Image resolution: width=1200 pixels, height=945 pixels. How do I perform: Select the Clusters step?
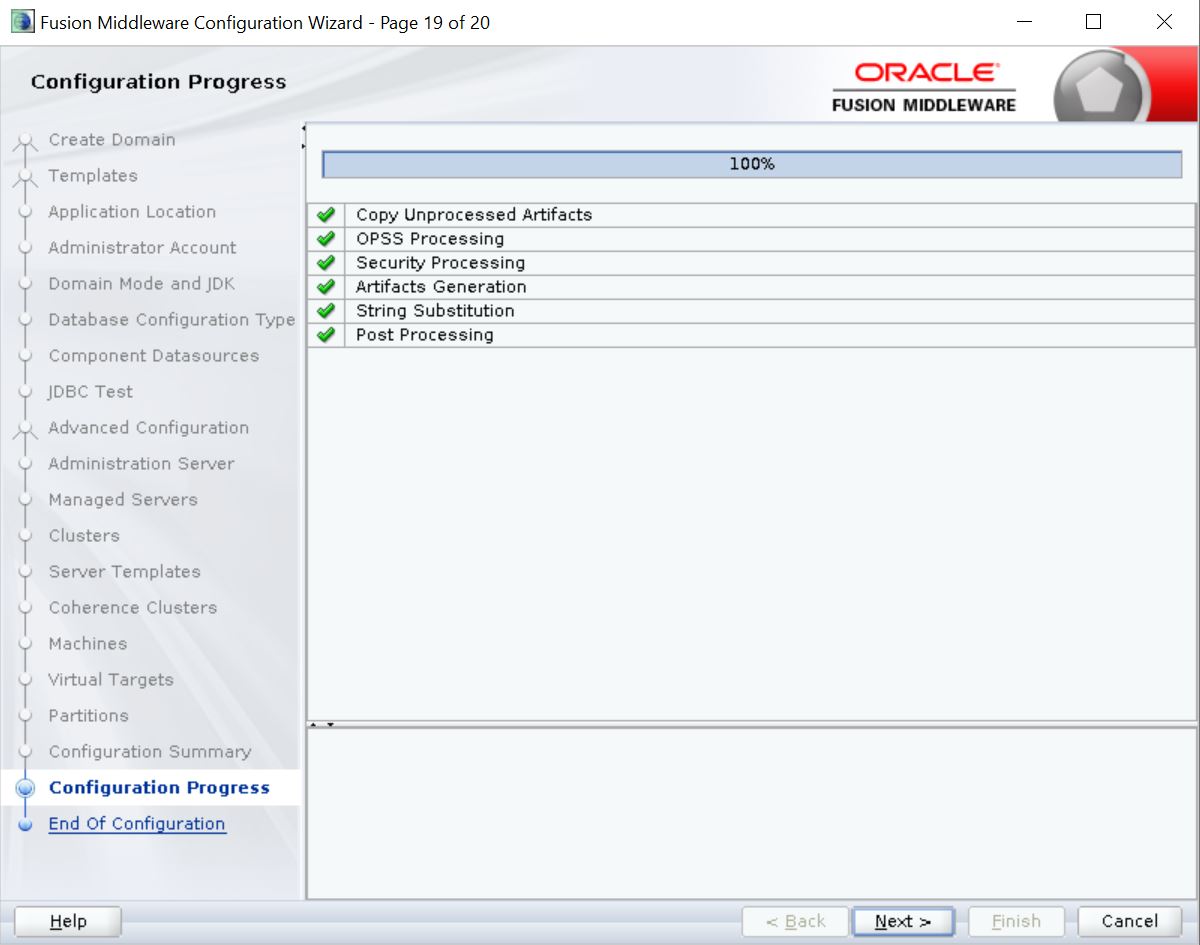click(x=84, y=536)
